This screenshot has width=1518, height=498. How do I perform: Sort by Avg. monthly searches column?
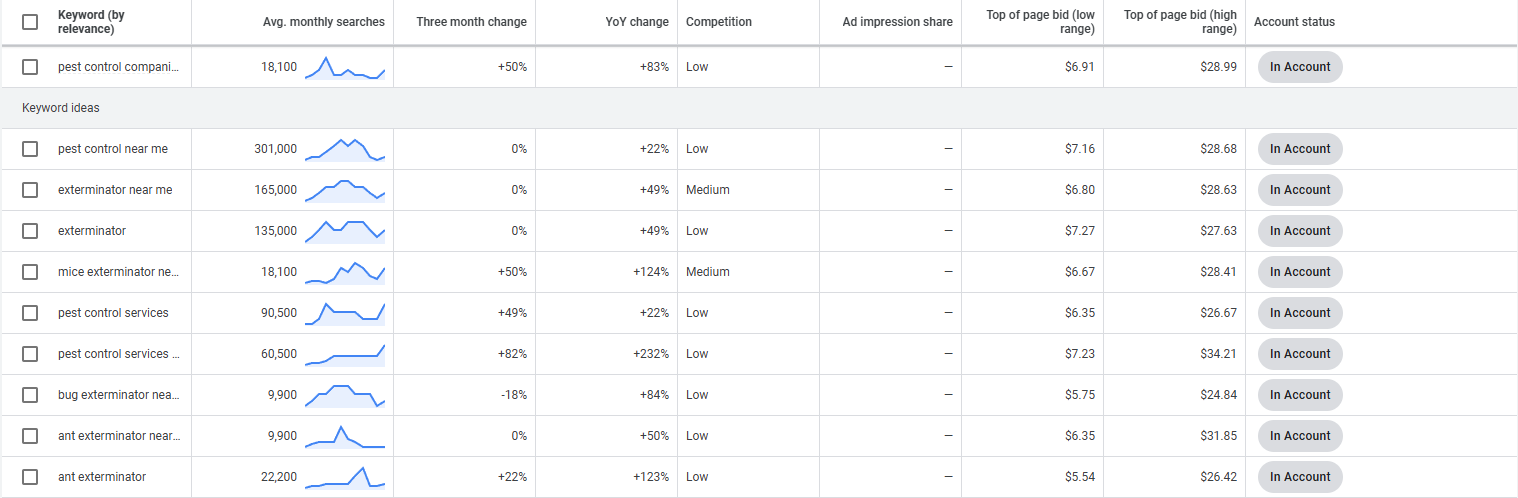[324, 22]
